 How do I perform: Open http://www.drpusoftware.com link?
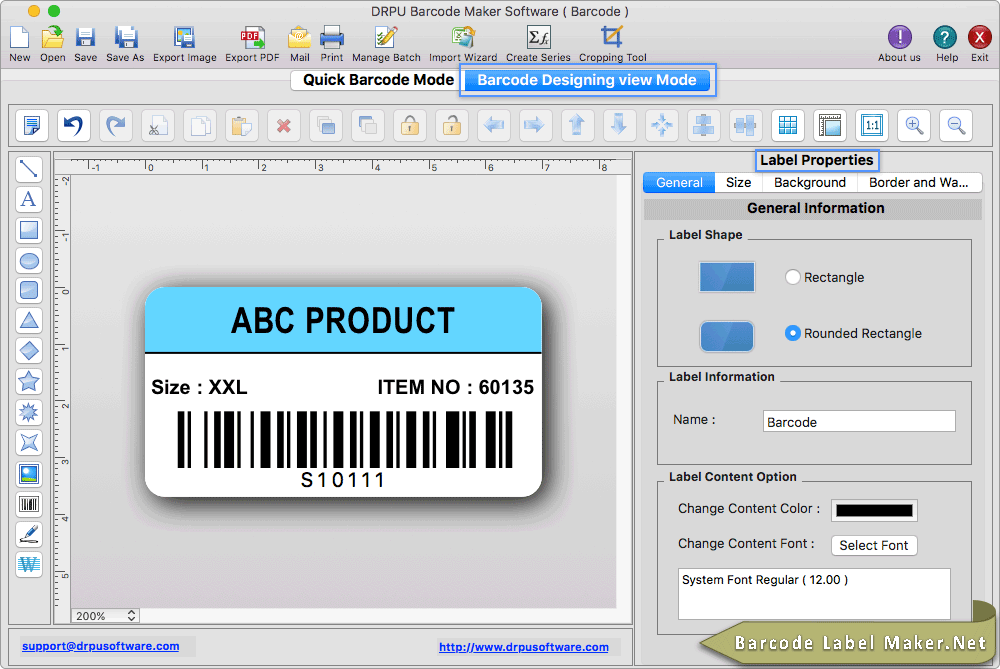pyautogui.click(x=524, y=647)
